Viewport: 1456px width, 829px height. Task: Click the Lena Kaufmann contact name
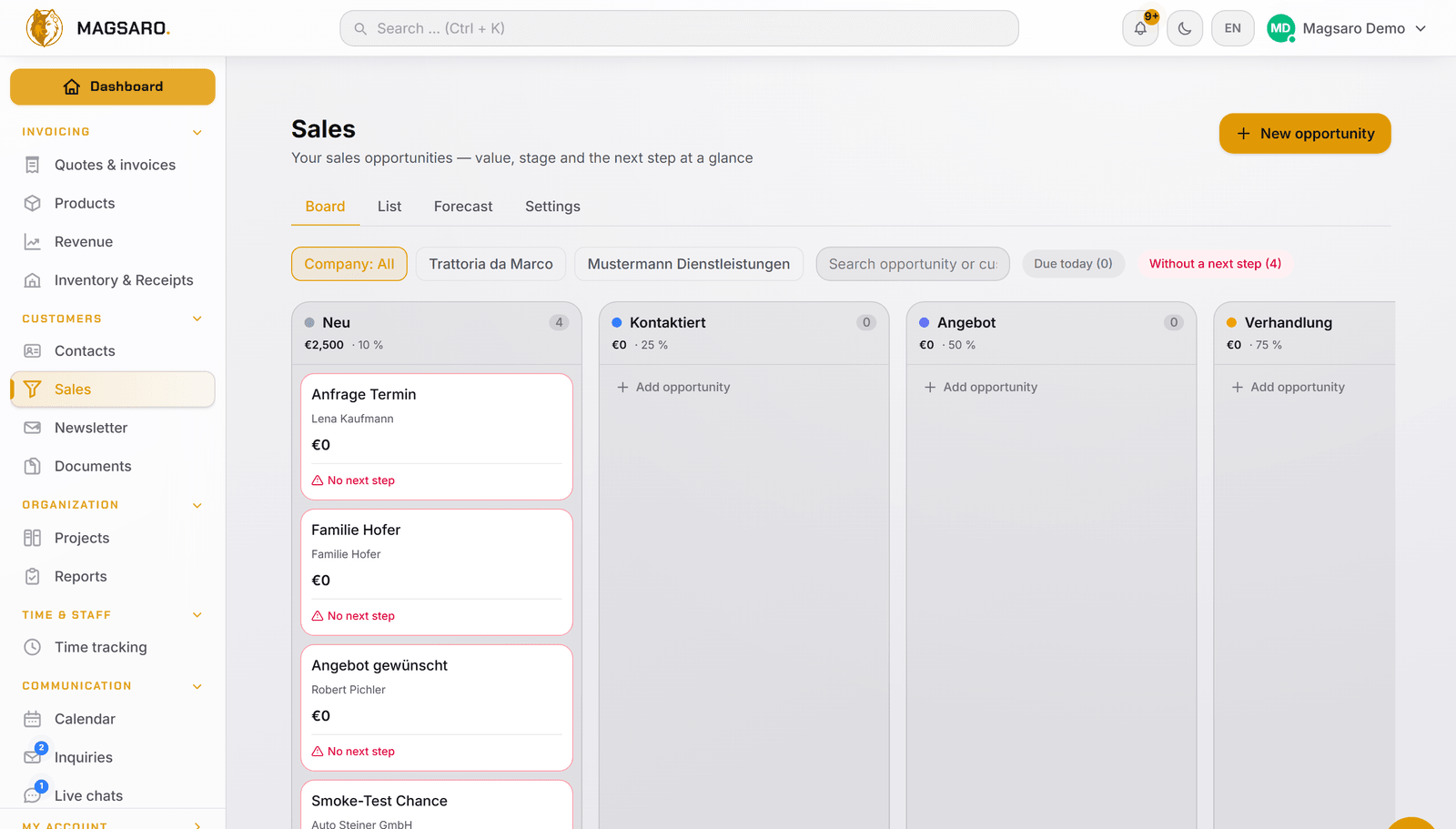coord(352,419)
